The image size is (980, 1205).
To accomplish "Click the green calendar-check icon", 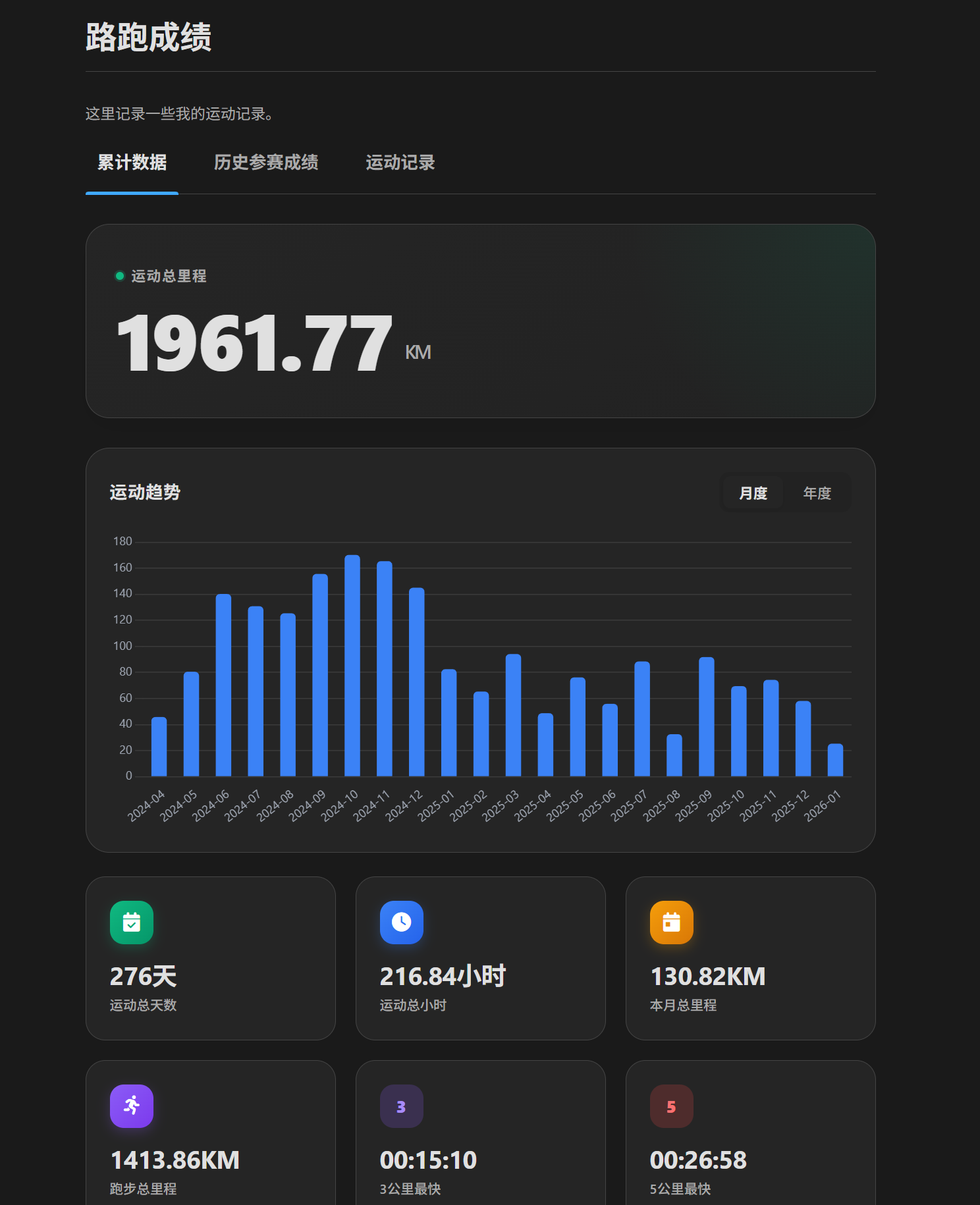I will pyautogui.click(x=132, y=923).
